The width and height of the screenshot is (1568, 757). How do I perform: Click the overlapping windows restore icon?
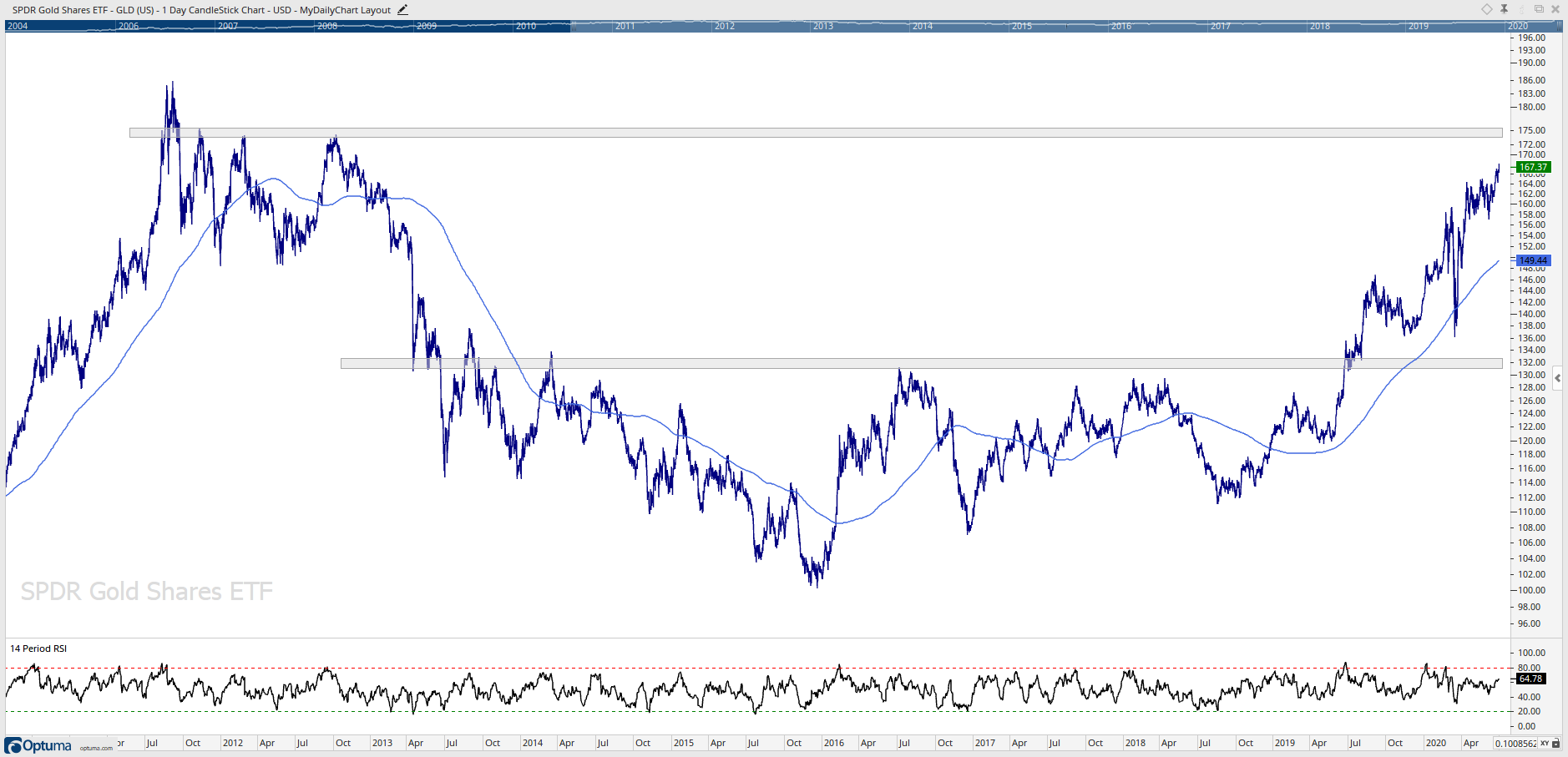(1539, 9)
